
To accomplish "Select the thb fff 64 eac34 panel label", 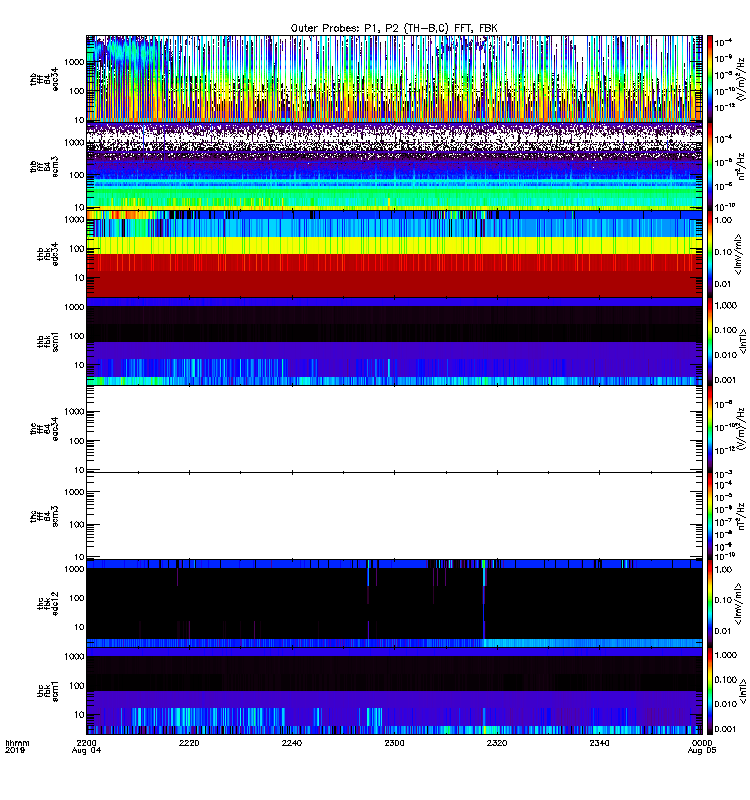I will pos(44,79).
